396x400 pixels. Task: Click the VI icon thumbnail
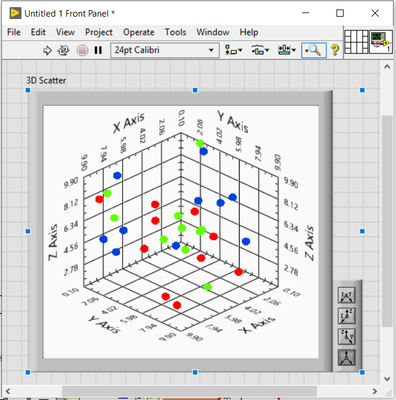(381, 42)
